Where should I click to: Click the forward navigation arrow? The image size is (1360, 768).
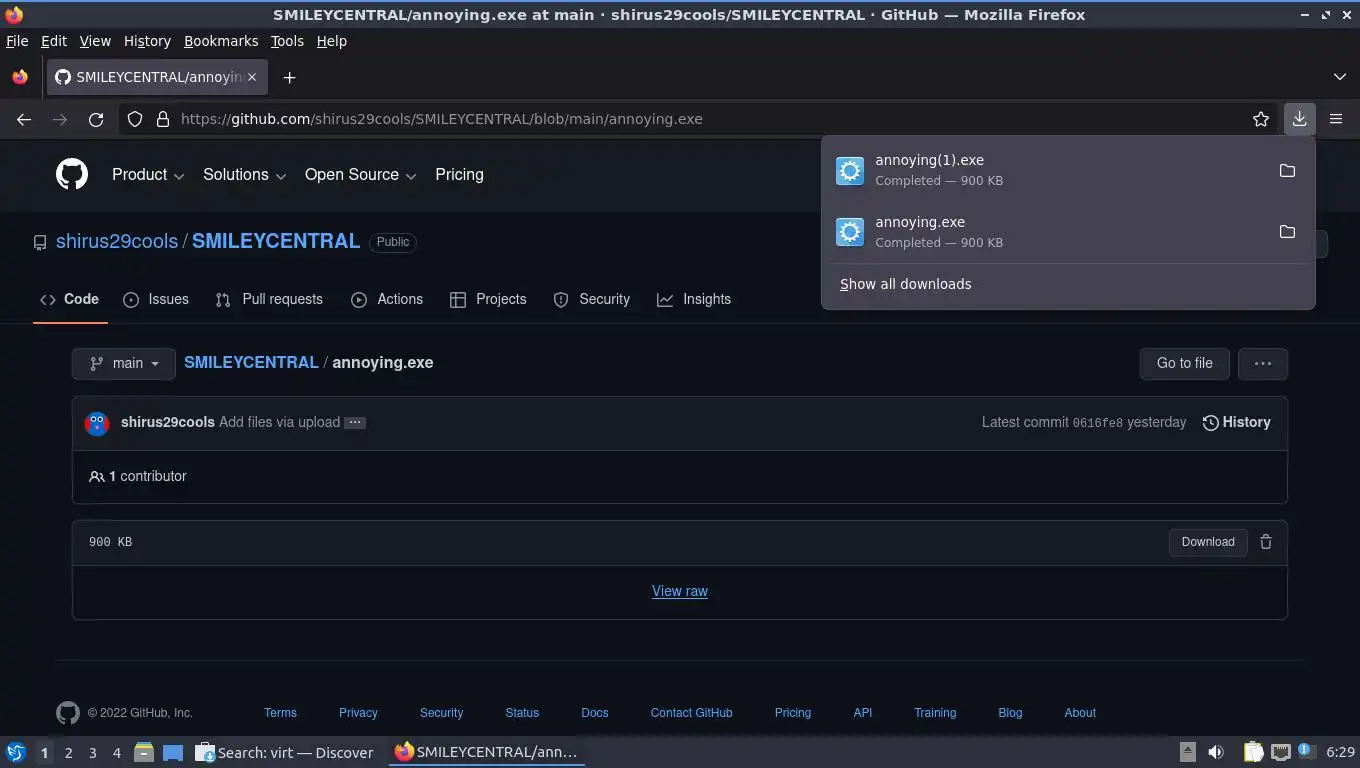click(60, 119)
